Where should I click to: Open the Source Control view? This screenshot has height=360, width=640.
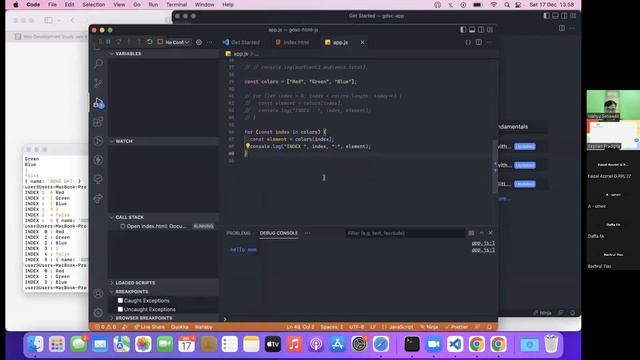pos(98,83)
